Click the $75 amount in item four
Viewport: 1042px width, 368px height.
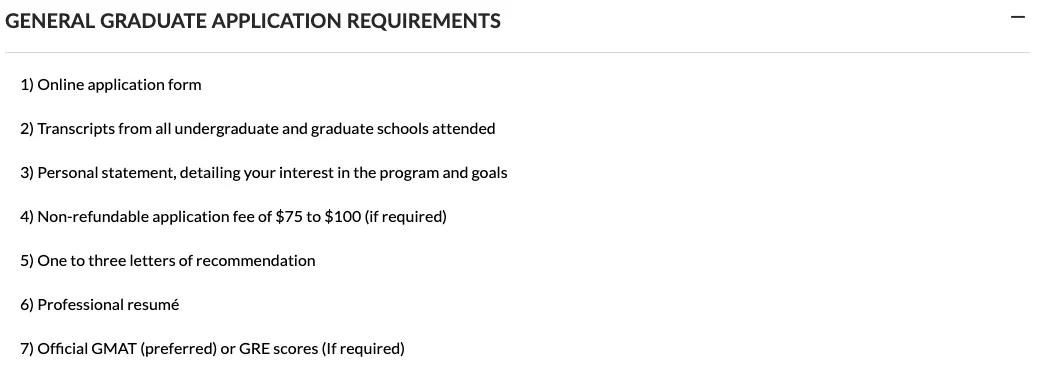(289, 217)
